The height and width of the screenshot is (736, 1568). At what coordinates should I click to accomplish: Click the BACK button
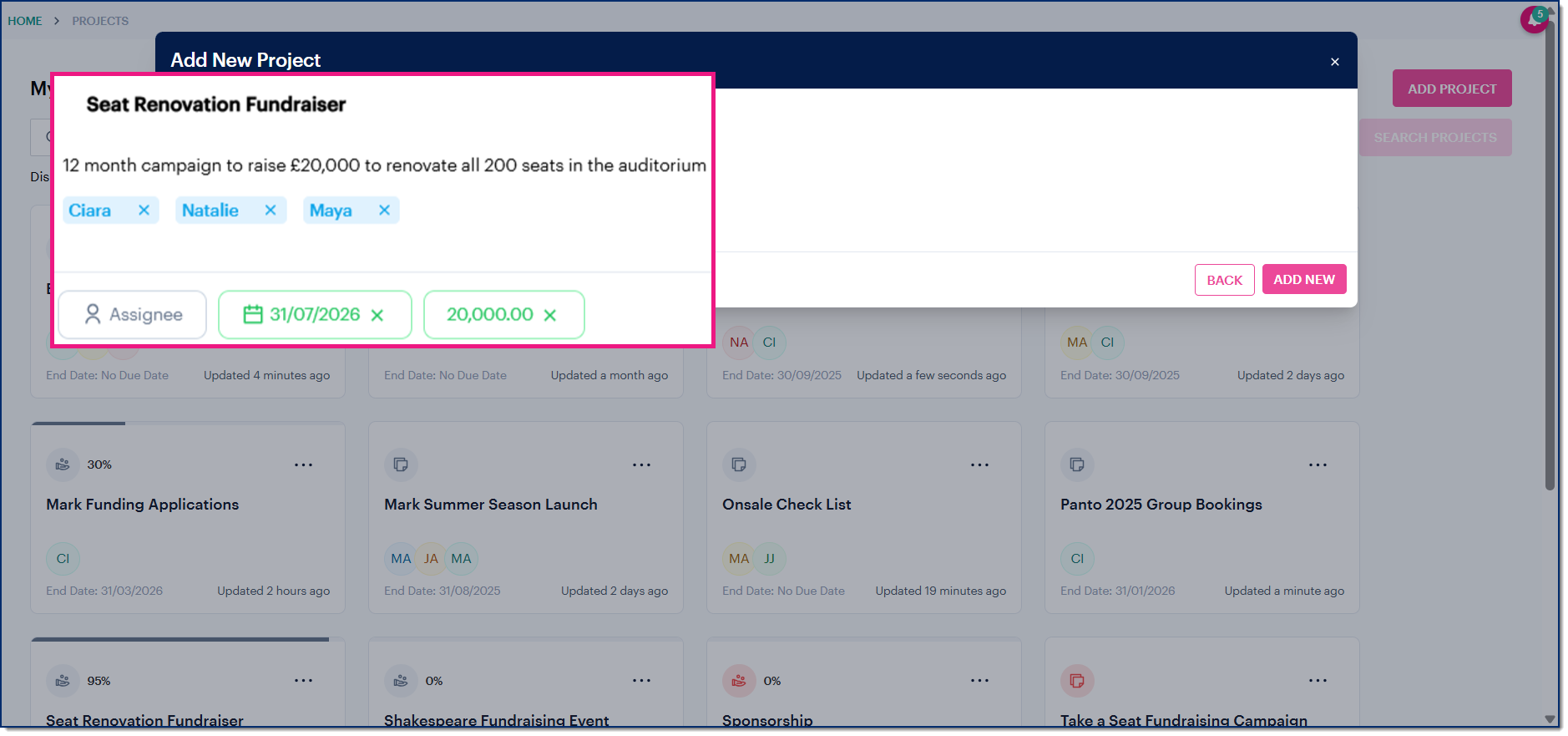point(1225,280)
